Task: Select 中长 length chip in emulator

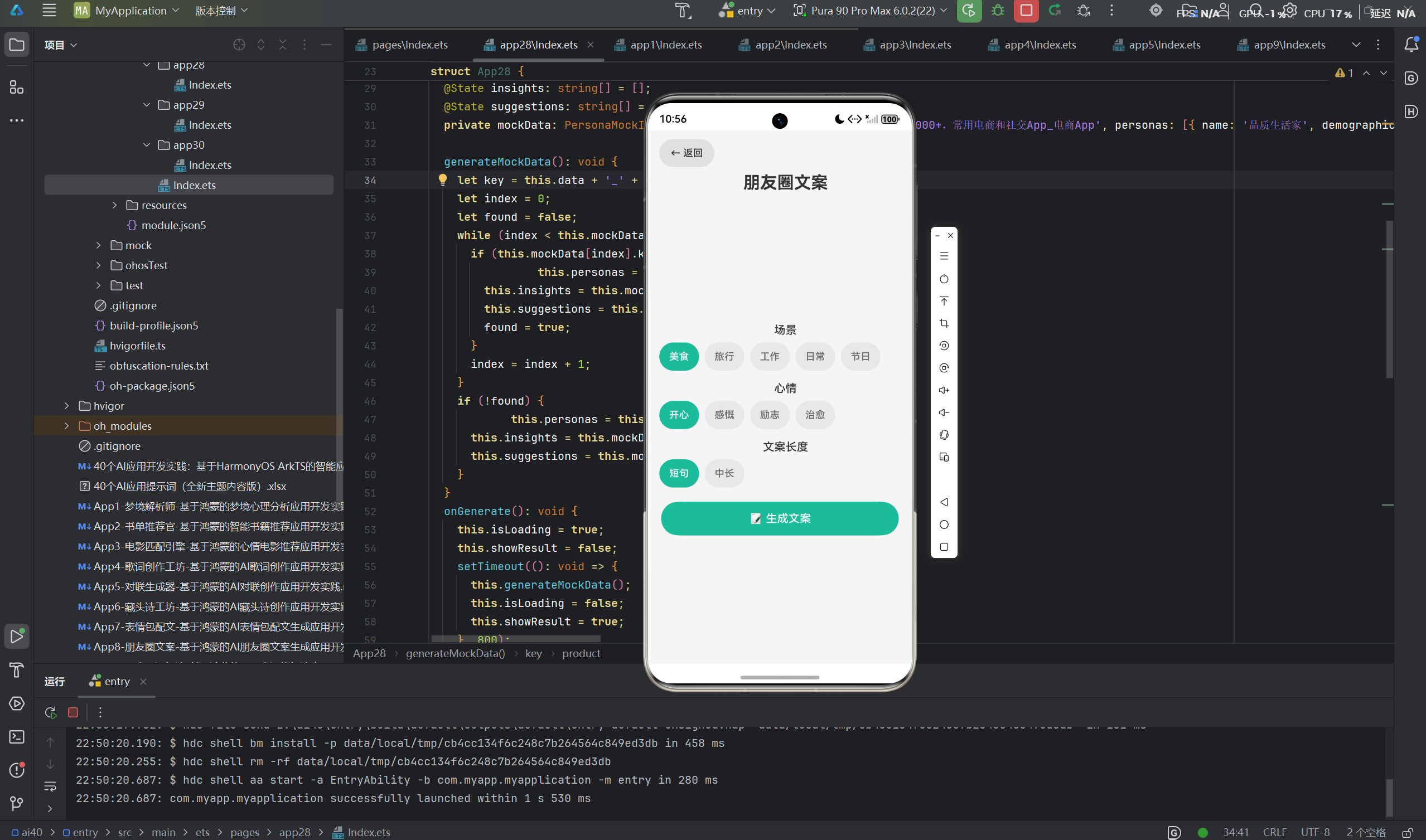Action: pos(724,473)
